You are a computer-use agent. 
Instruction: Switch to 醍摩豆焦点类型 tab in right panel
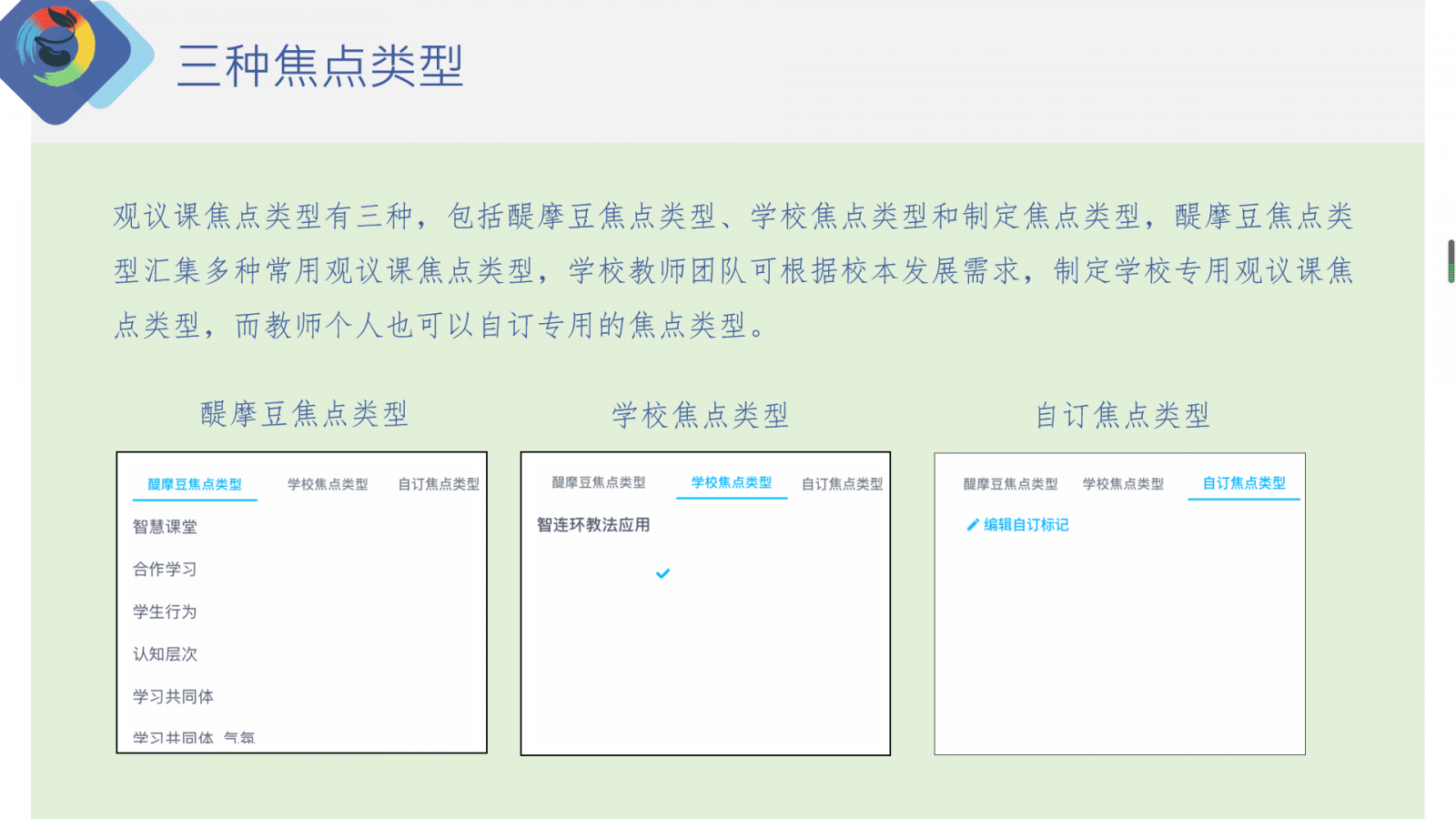pyautogui.click(x=1010, y=484)
